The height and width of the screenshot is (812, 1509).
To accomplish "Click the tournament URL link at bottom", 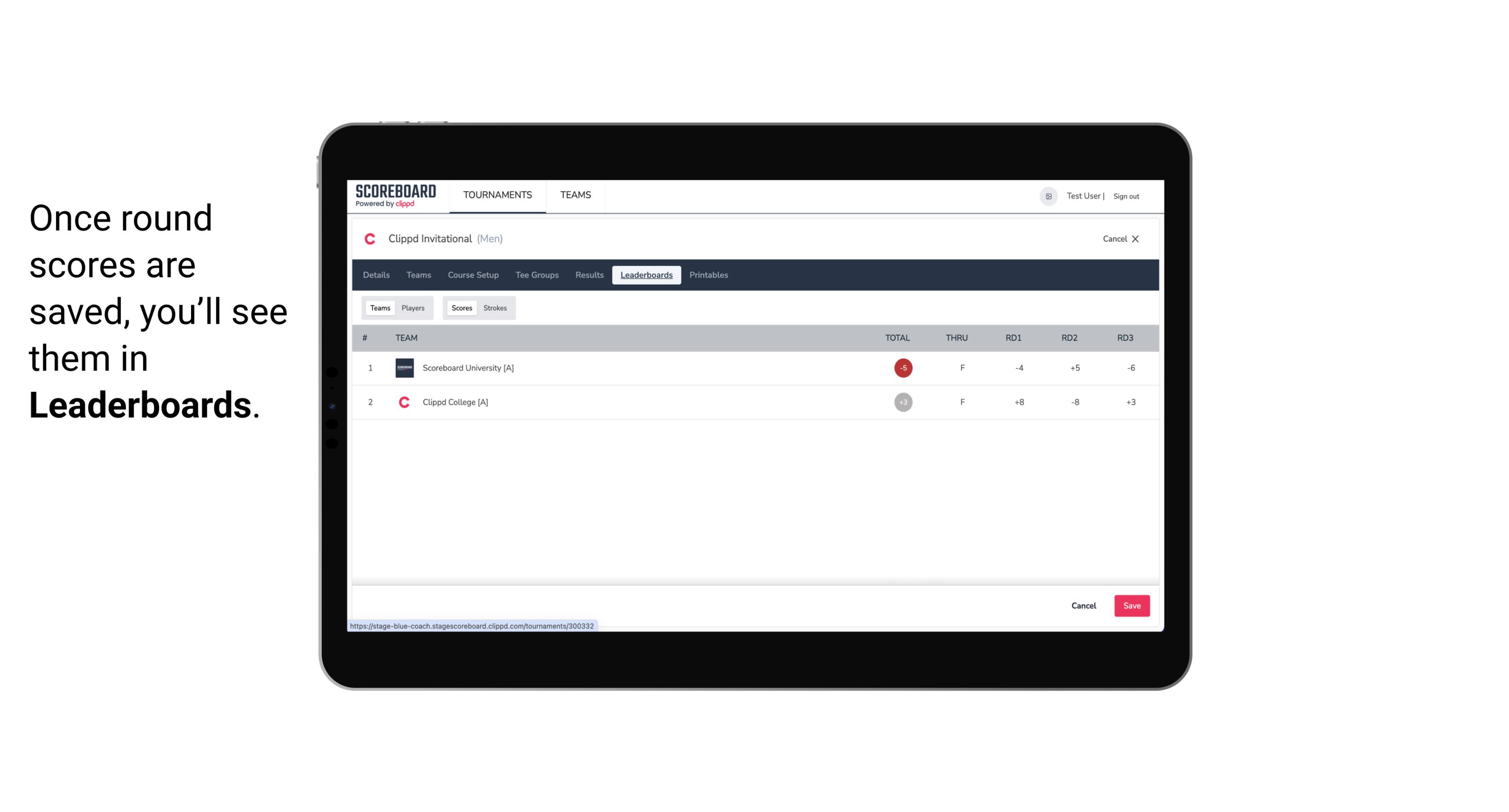I will (472, 625).
